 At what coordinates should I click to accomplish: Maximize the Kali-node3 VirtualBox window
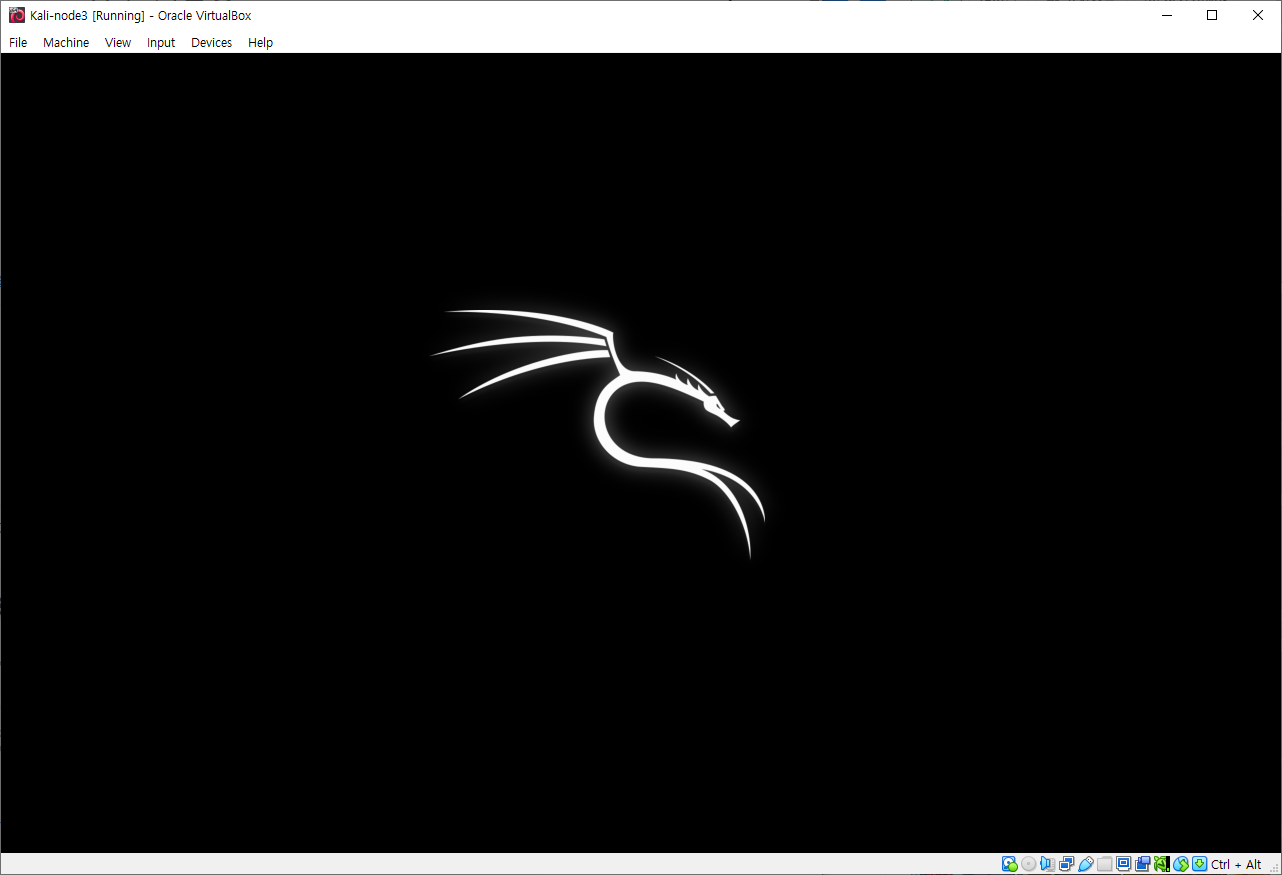click(x=1212, y=15)
